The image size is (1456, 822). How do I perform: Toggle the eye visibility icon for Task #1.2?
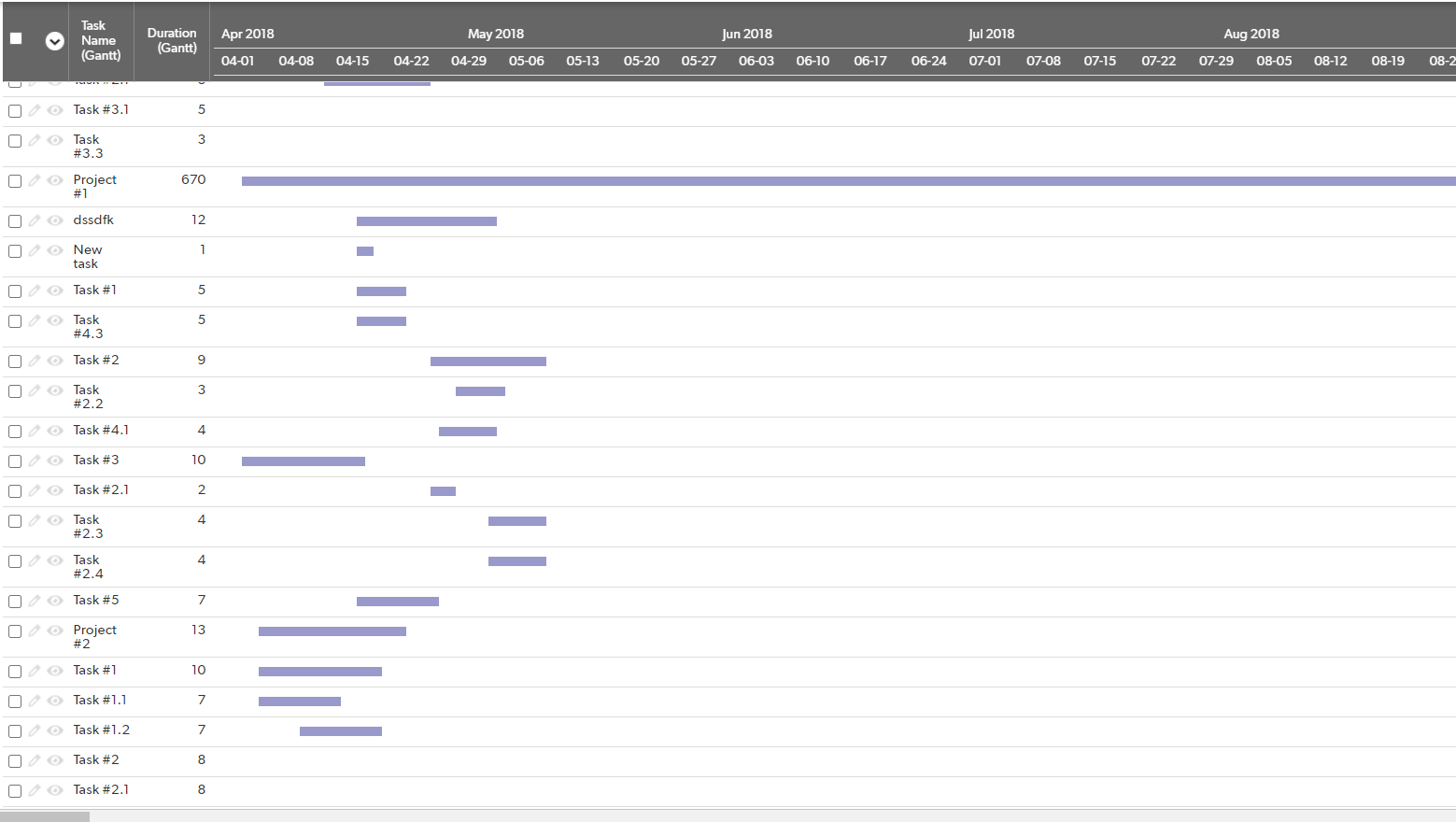pos(55,730)
